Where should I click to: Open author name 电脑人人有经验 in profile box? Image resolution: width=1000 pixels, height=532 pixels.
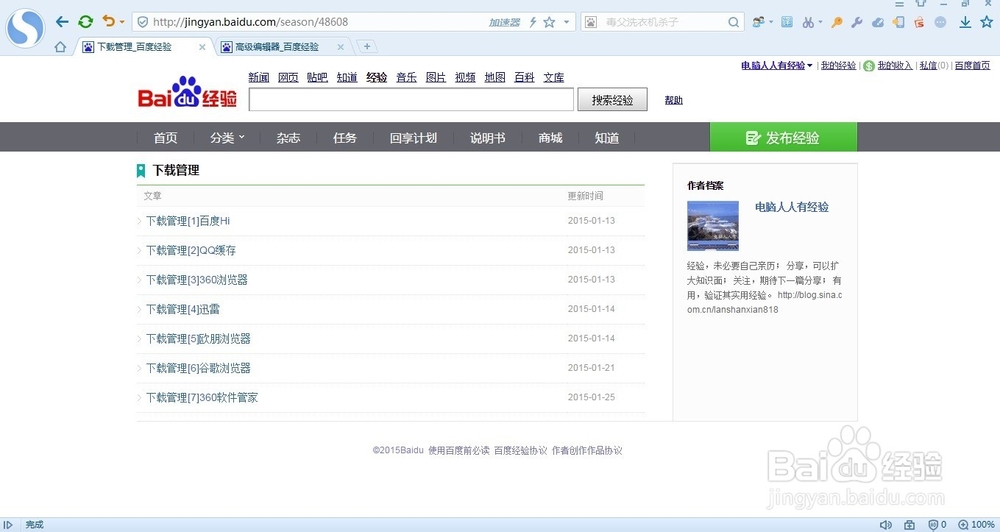pyautogui.click(x=792, y=207)
